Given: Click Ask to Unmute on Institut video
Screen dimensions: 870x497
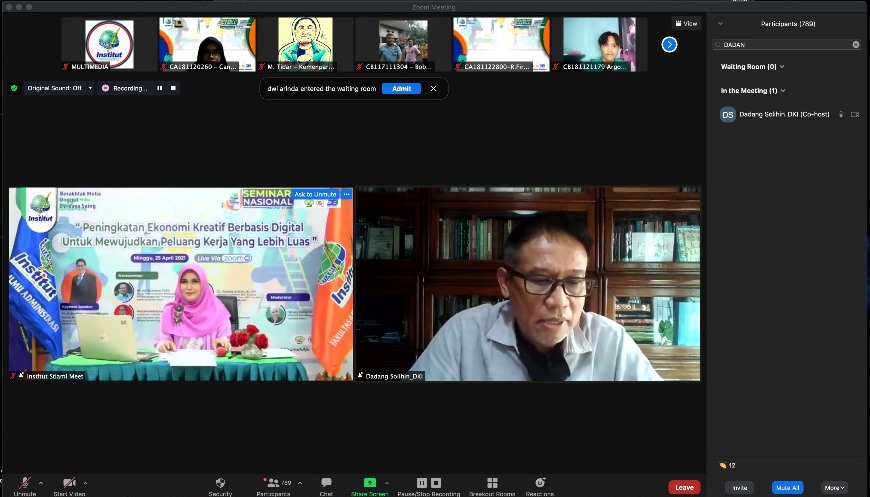Looking at the screenshot, I should [x=315, y=194].
